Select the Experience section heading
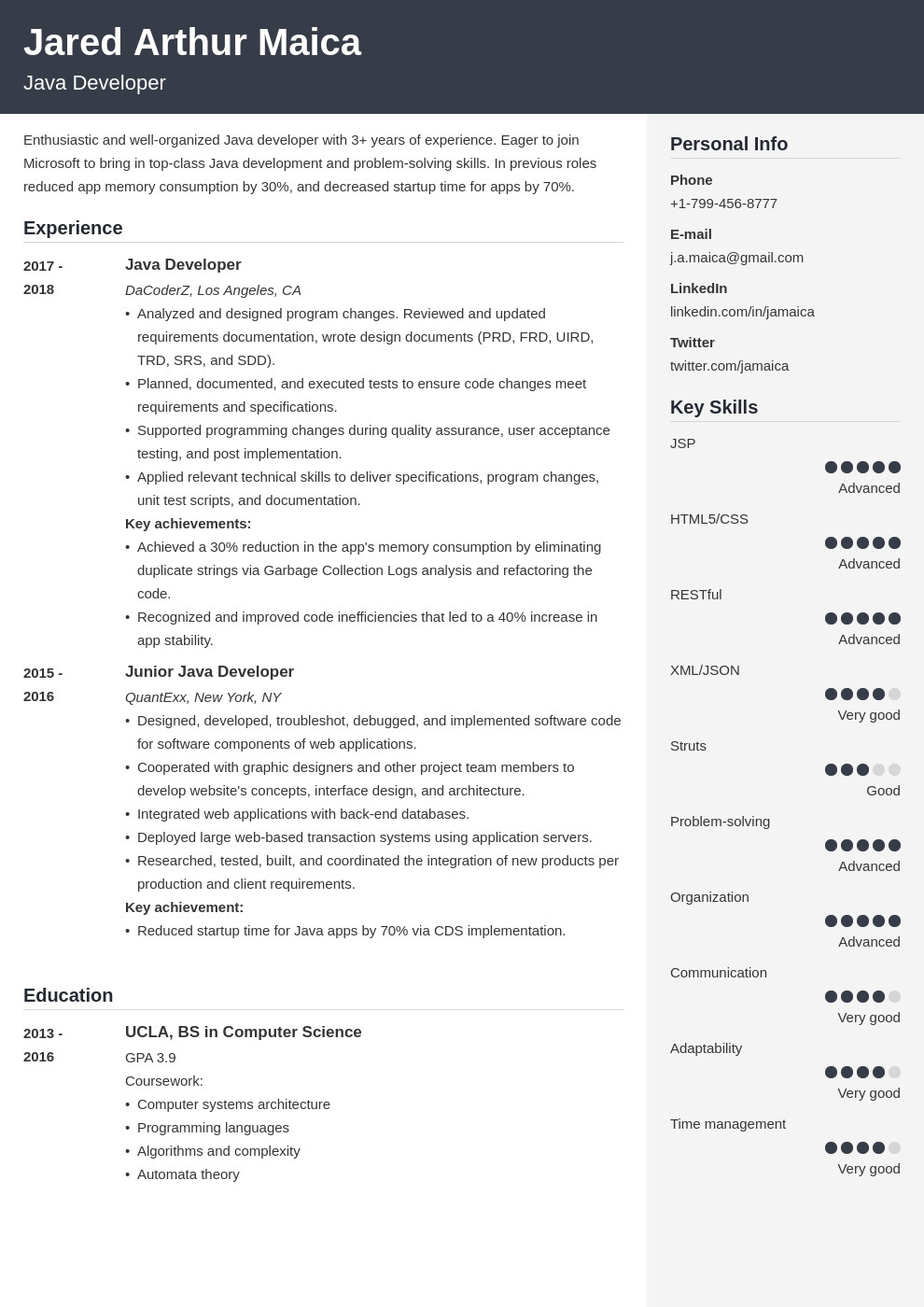Image resolution: width=924 pixels, height=1307 pixels. click(73, 229)
